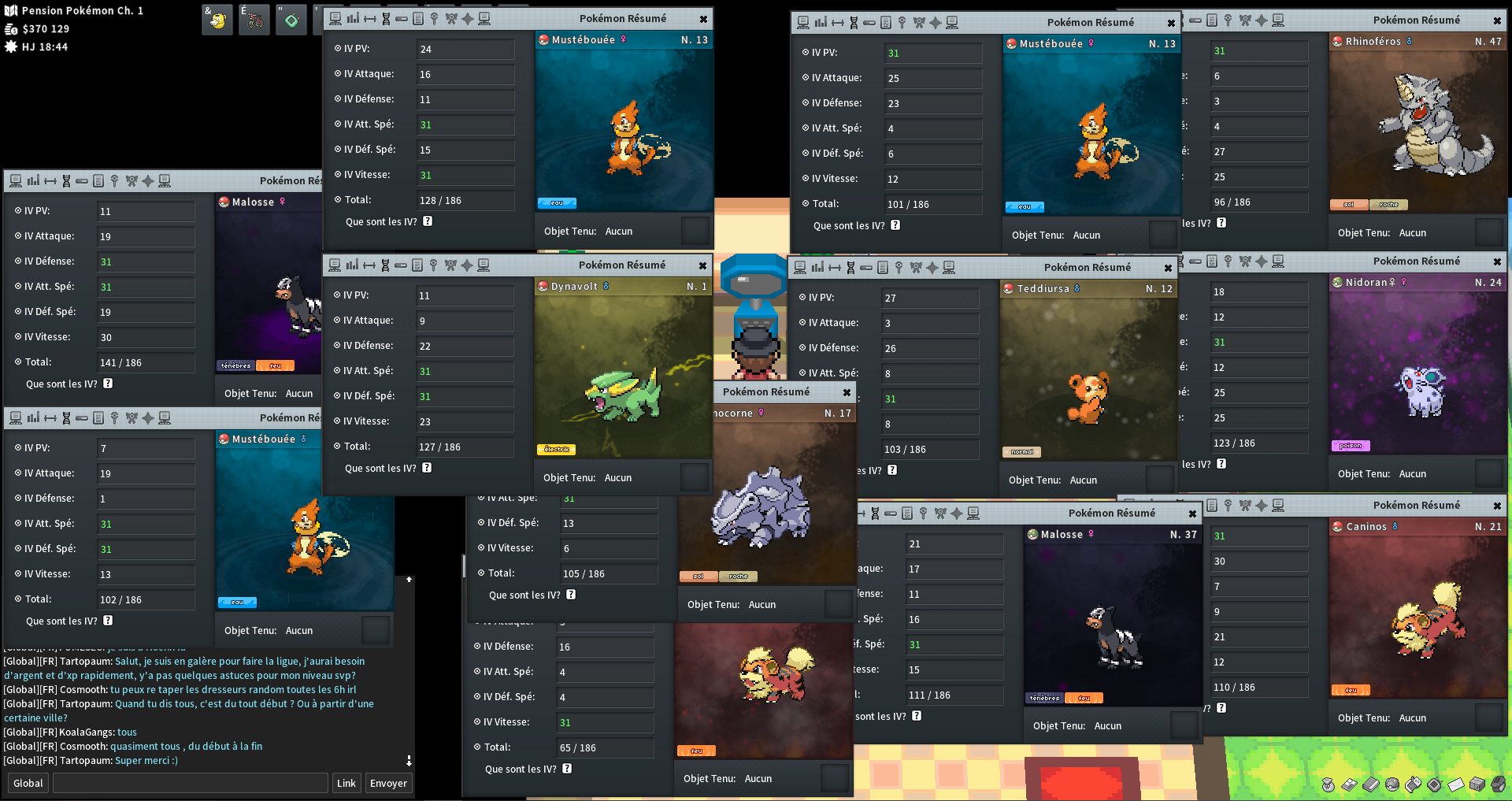
Task: Click 'Que sont les IV?' in Mustébouée 102/186 résumé
Action: pyautogui.click(x=61, y=621)
